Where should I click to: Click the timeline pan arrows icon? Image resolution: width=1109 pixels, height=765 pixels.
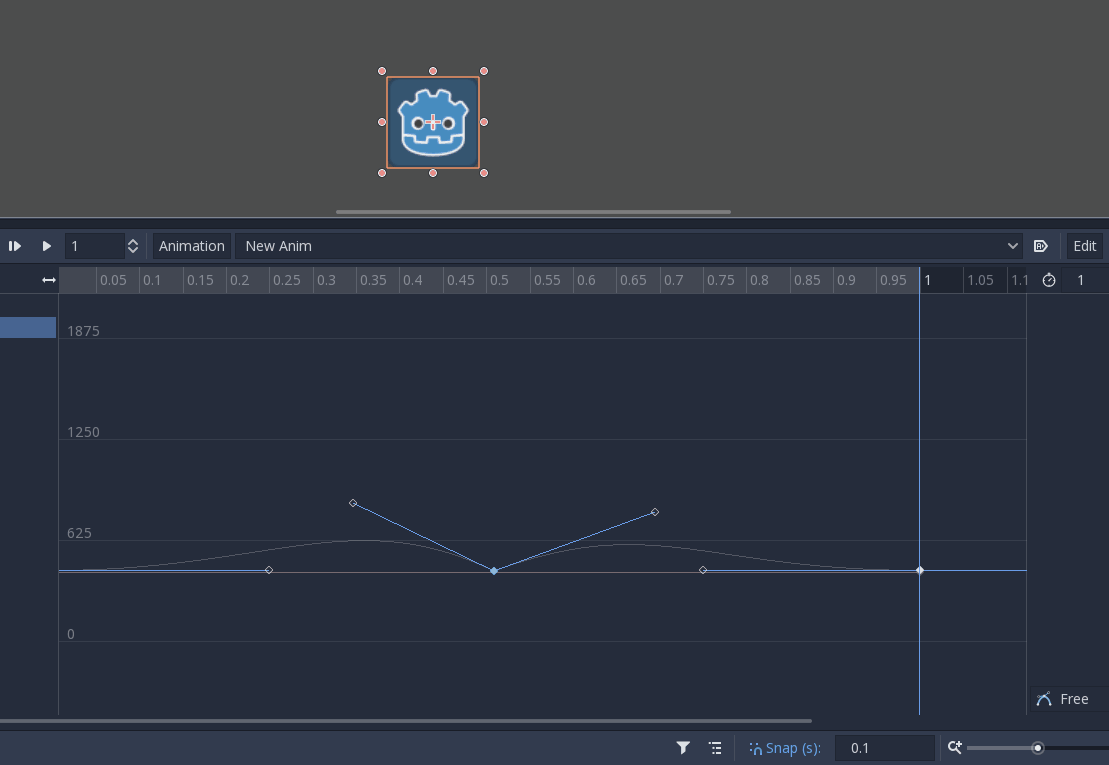pyautogui.click(x=48, y=280)
